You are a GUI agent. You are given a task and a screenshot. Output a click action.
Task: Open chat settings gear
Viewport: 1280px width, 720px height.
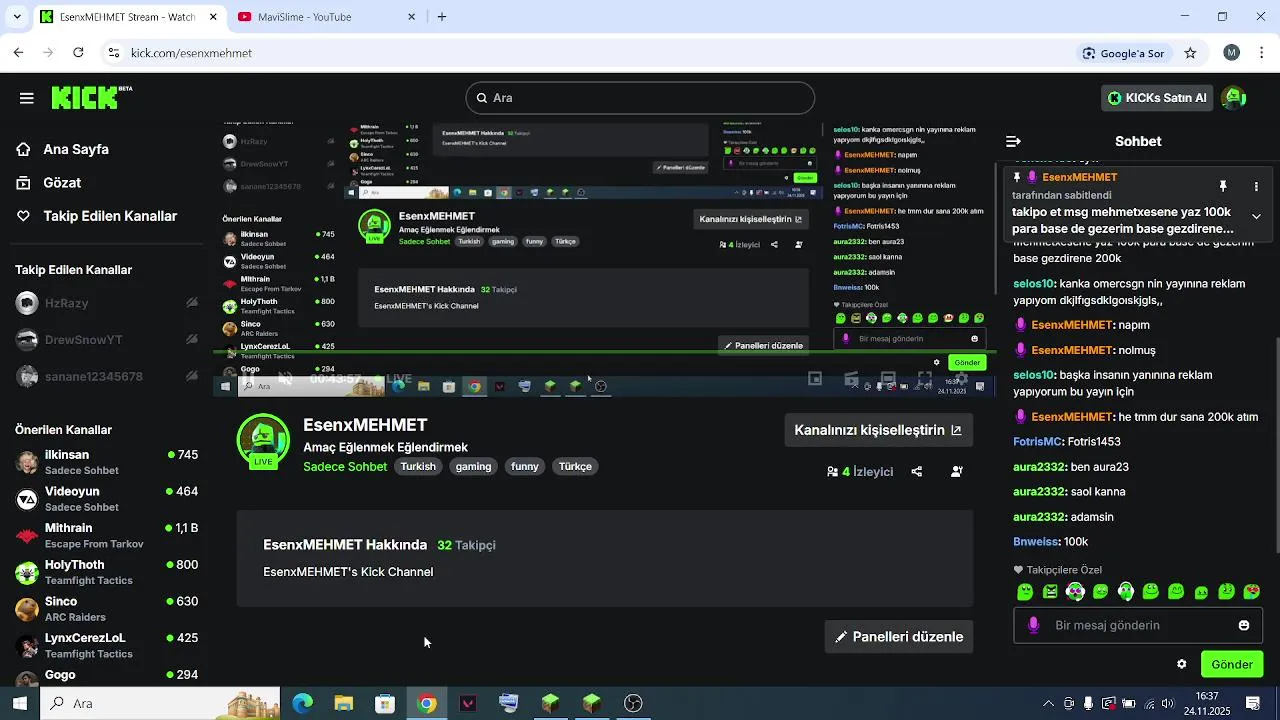click(1181, 664)
